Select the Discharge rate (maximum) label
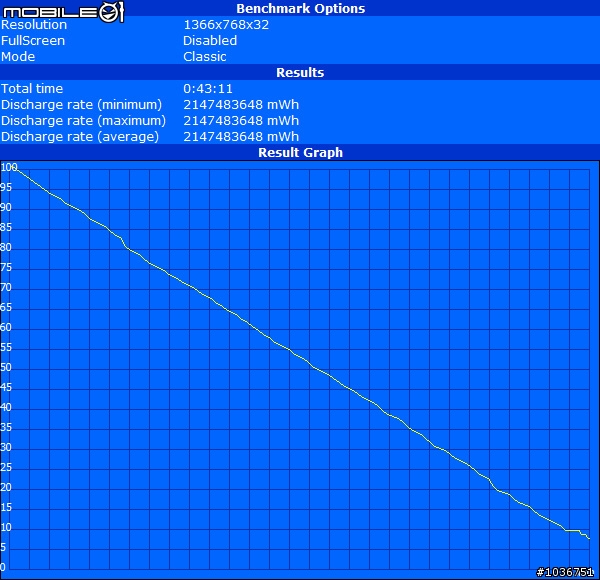Viewport: 600px width, 580px height. pyautogui.click(x=83, y=121)
